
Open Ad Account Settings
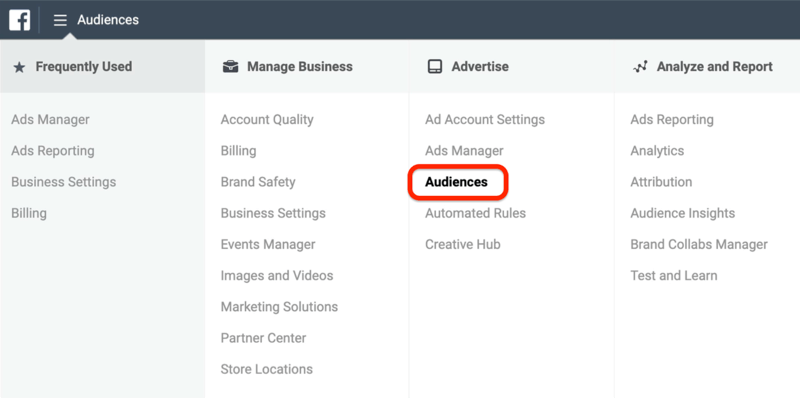(x=485, y=120)
